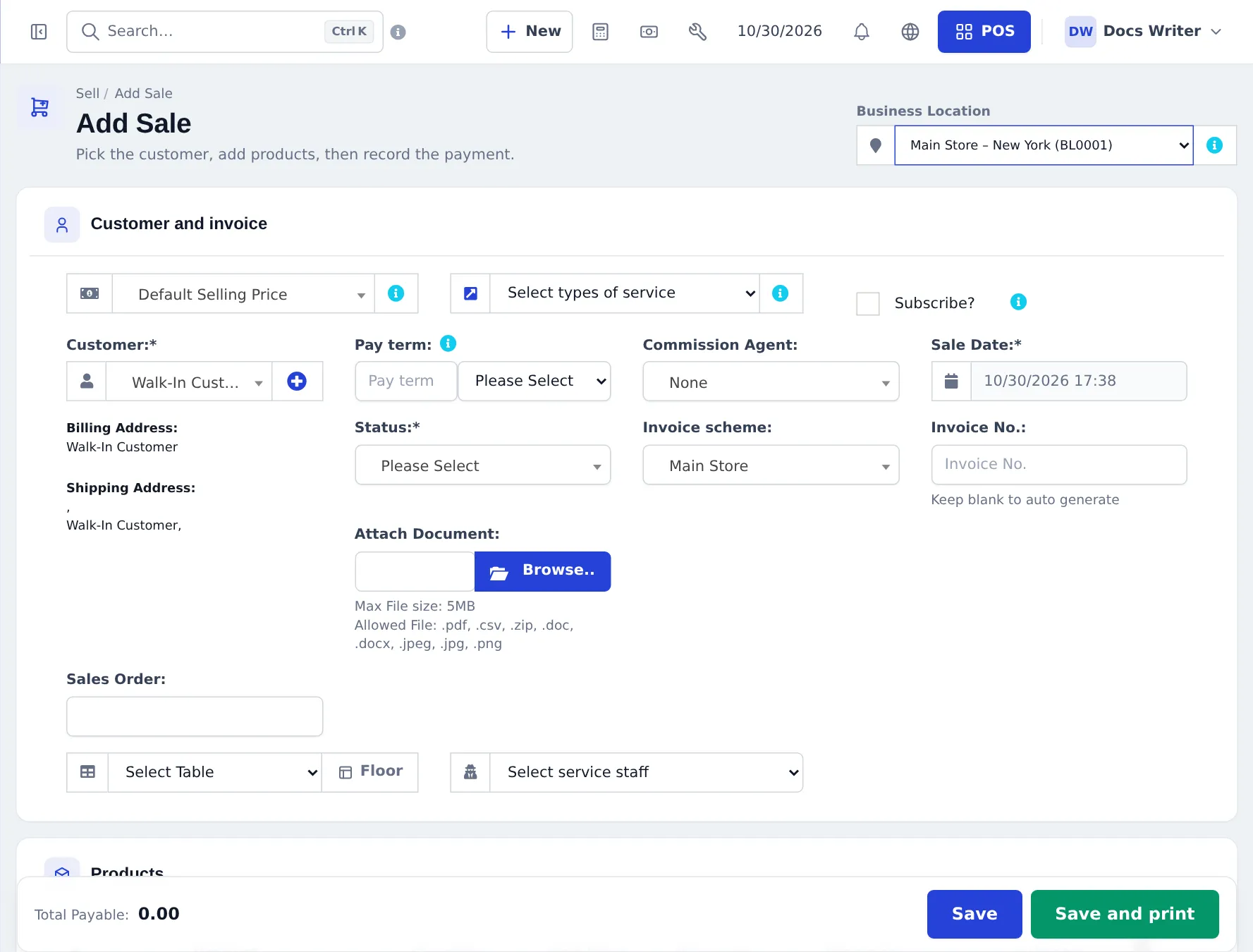The image size is (1253, 952).
Task: Open the notifications bell
Action: (861, 32)
